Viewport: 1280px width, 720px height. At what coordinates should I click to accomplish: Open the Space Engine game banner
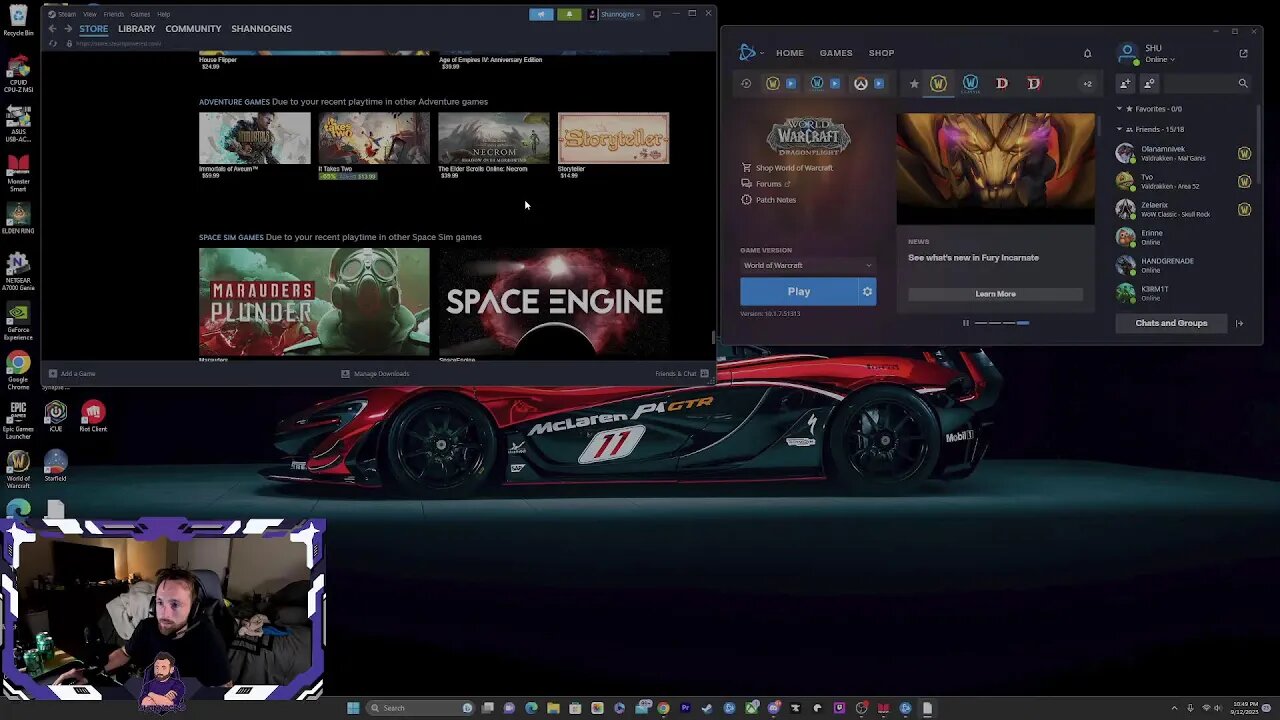coord(554,303)
